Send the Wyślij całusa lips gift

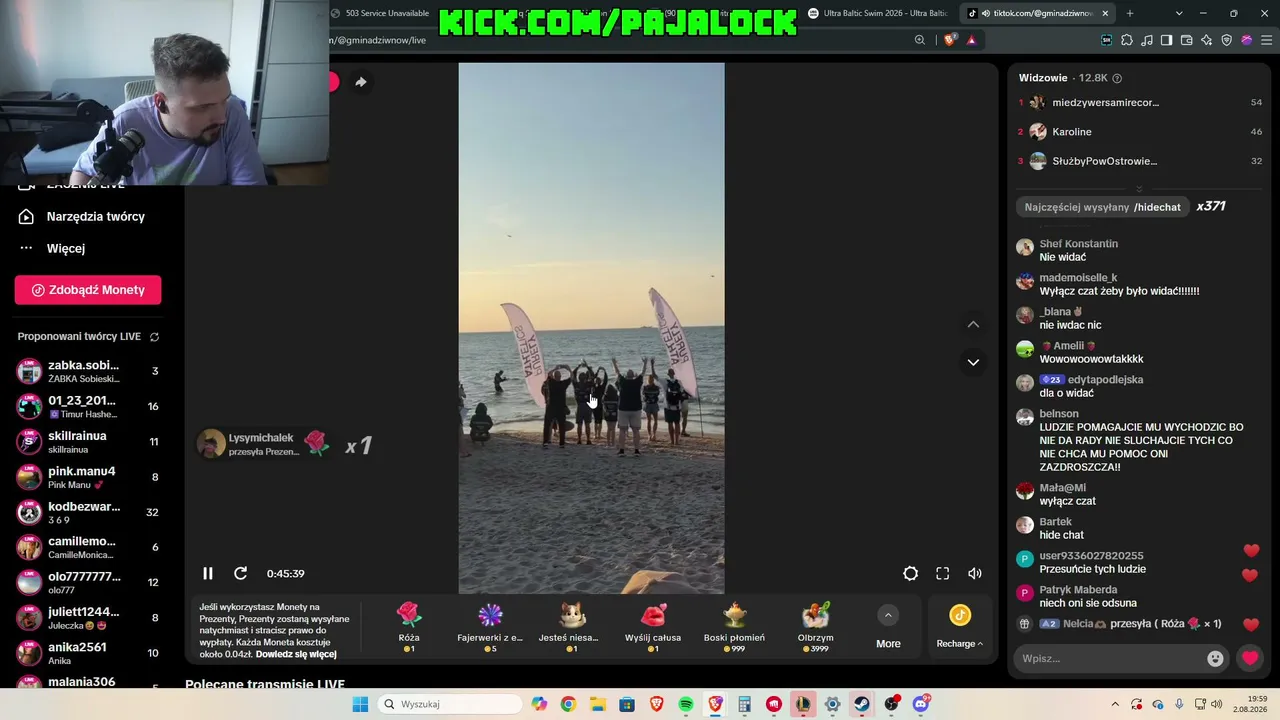pos(653,628)
